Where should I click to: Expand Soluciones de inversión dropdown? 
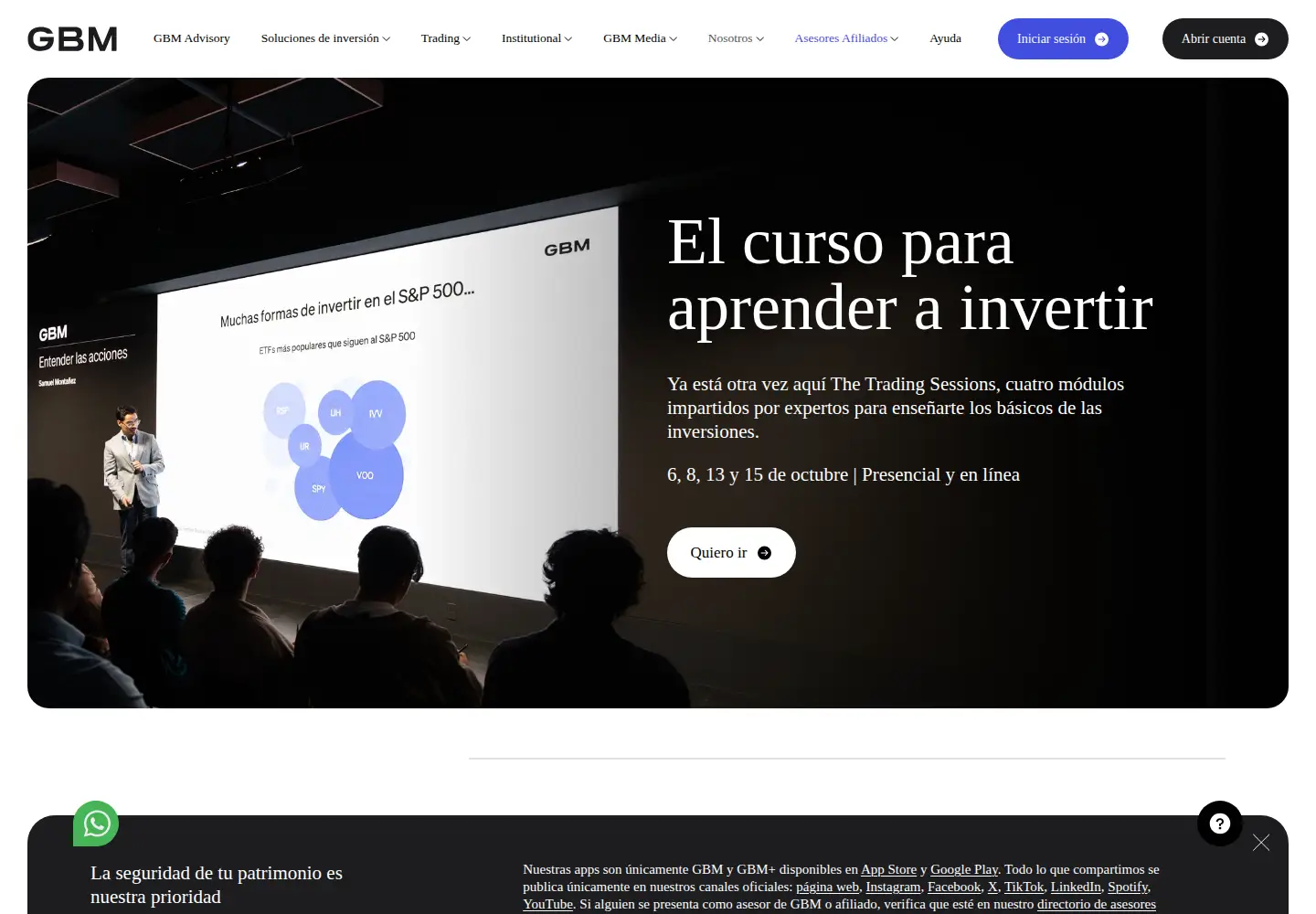[x=325, y=38]
